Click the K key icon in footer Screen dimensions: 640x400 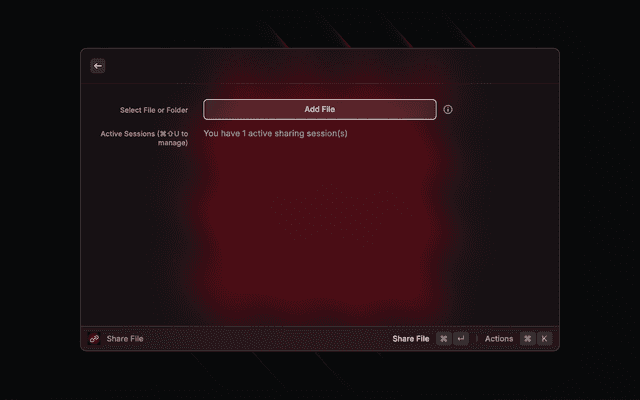[x=544, y=338]
